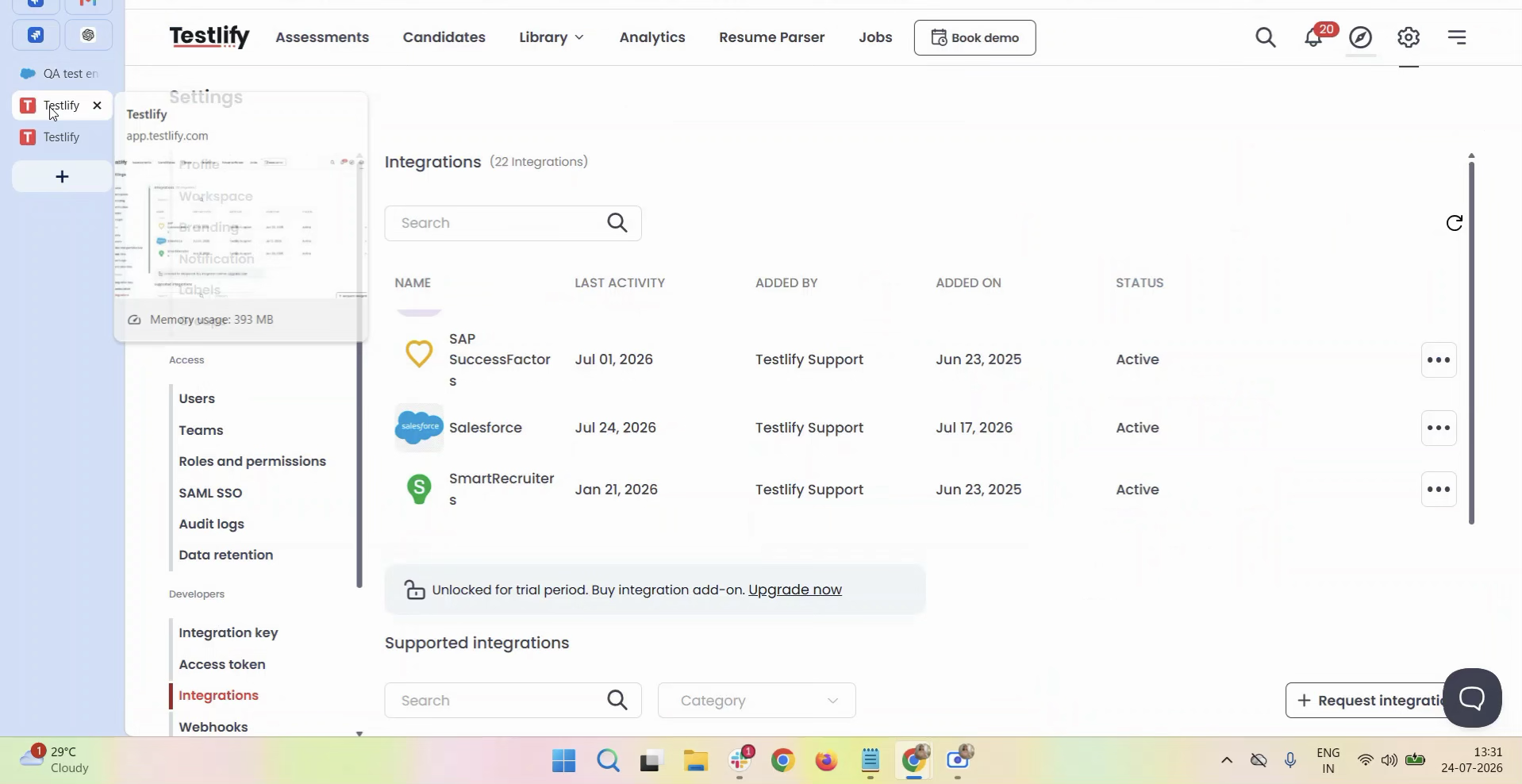Click the Book demo button
Image resolution: width=1522 pixels, height=784 pixels.
point(974,37)
